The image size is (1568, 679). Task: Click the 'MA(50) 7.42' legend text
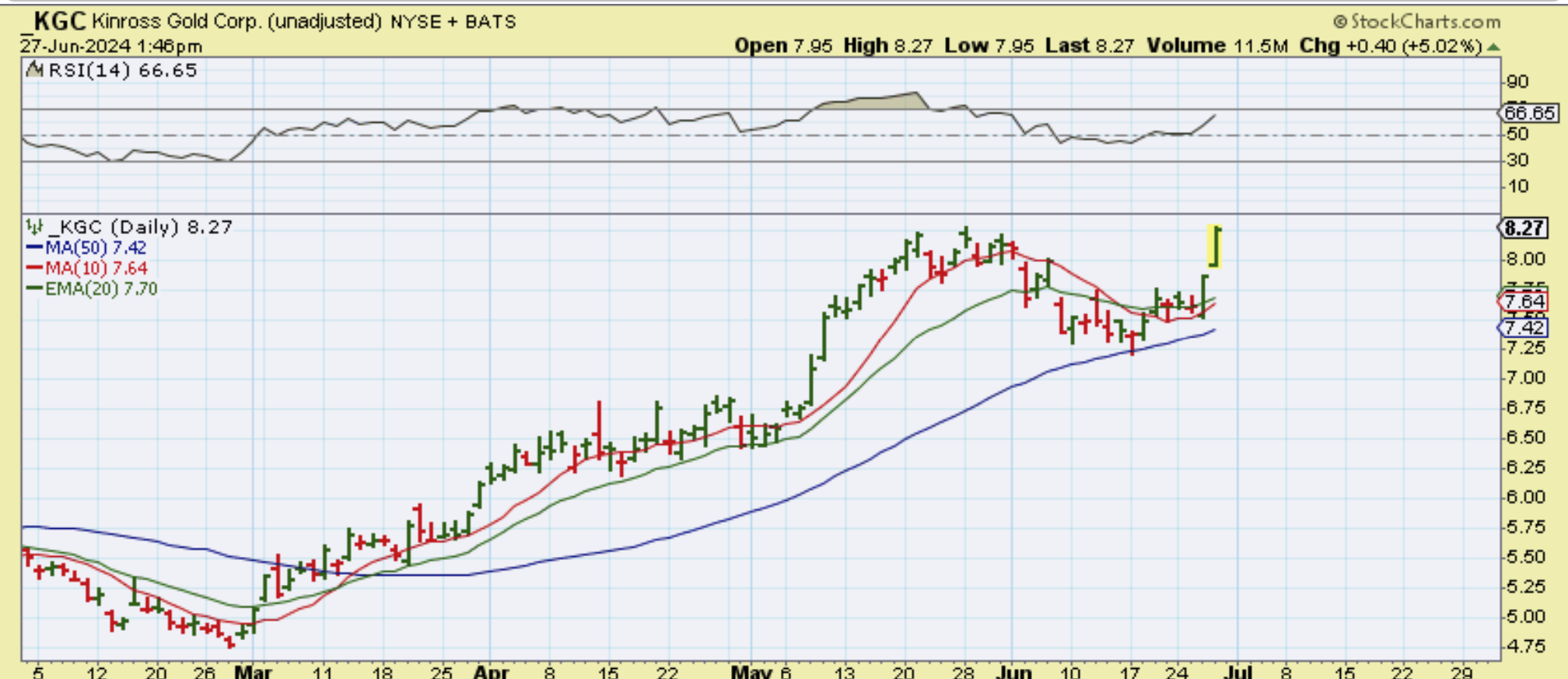pos(96,247)
